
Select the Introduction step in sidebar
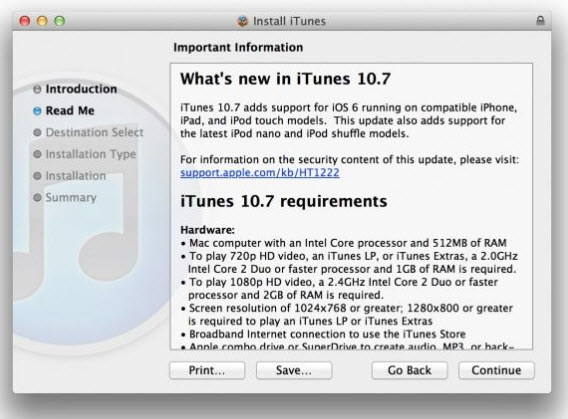click(81, 89)
